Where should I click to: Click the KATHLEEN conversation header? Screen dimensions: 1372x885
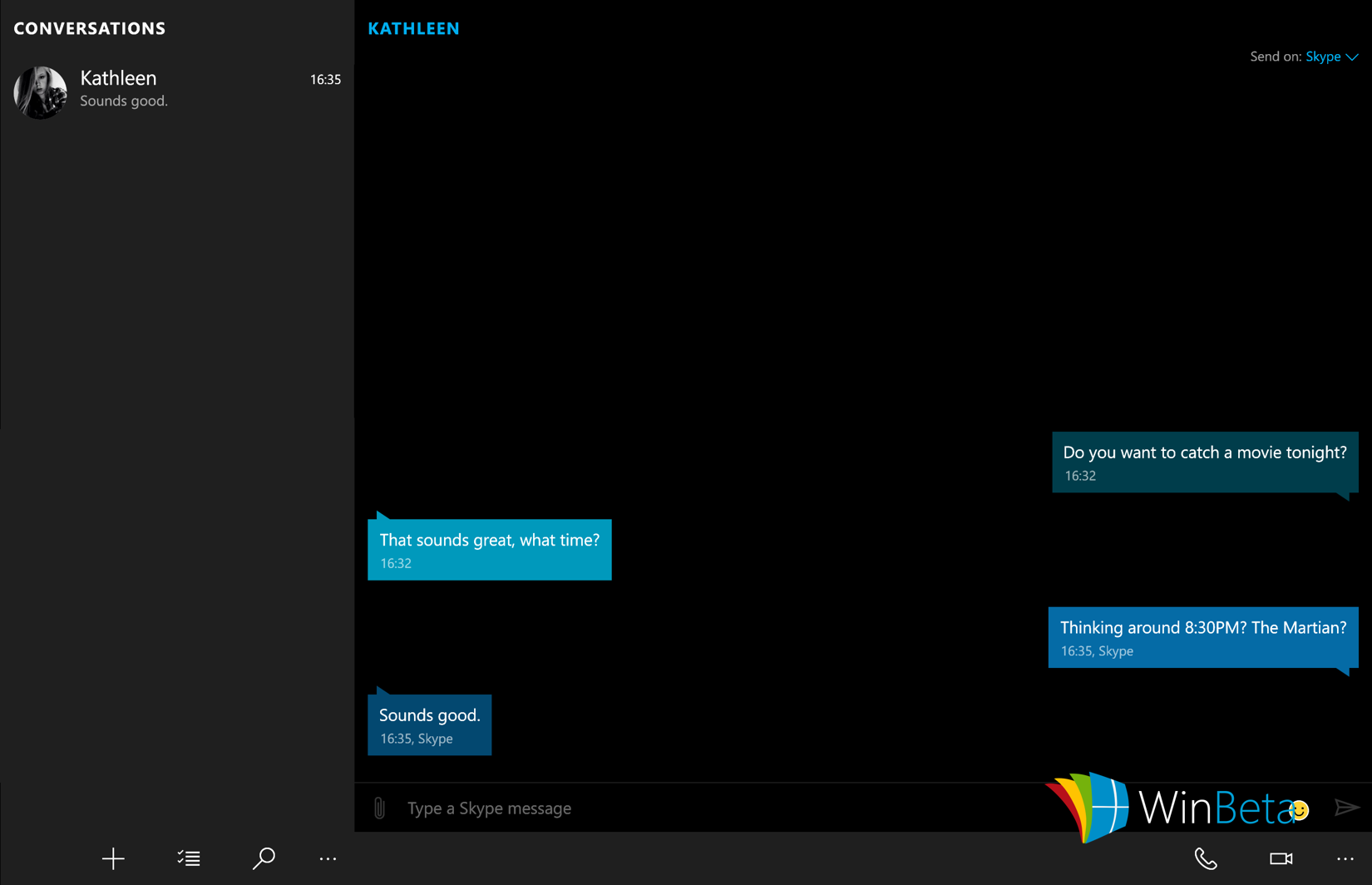[413, 27]
